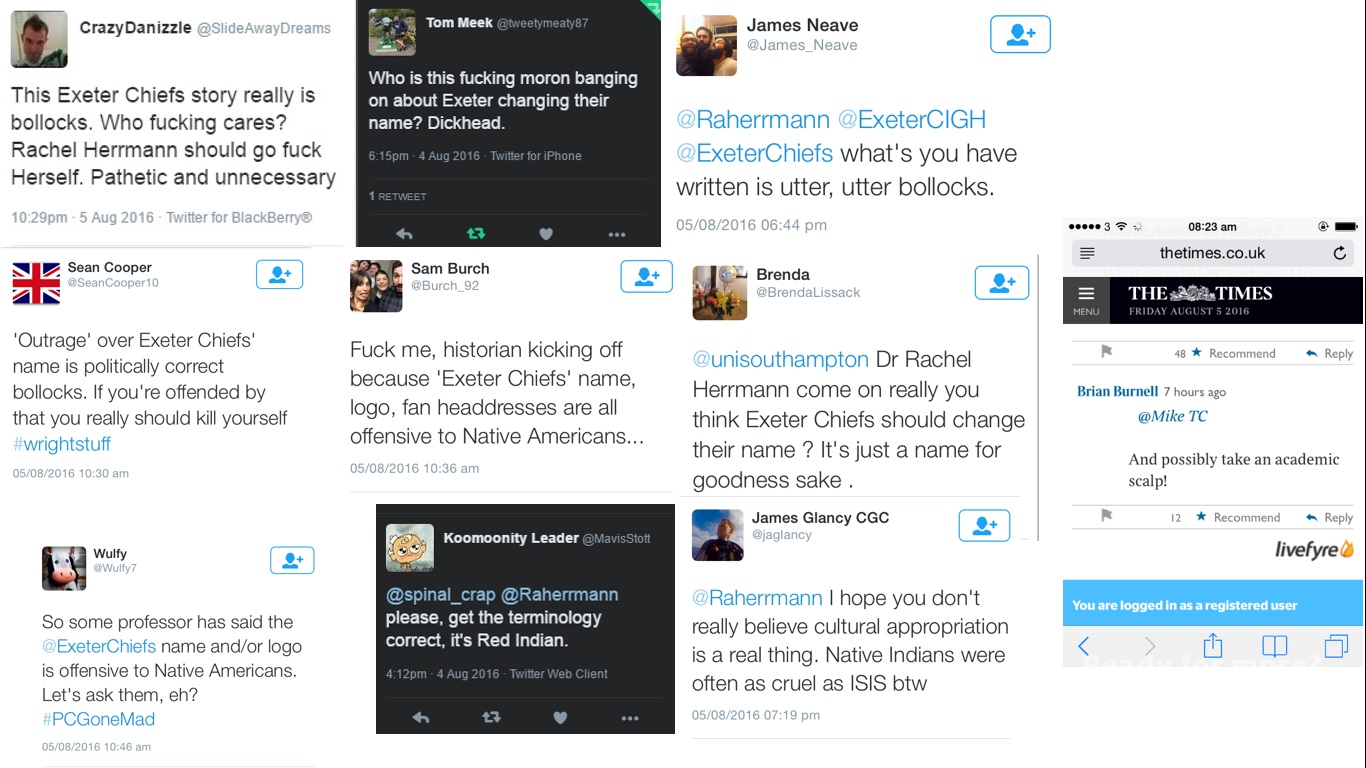Click CrazyDanizzle's profile avatar
This screenshot has height=768, width=1366.
(x=39, y=39)
